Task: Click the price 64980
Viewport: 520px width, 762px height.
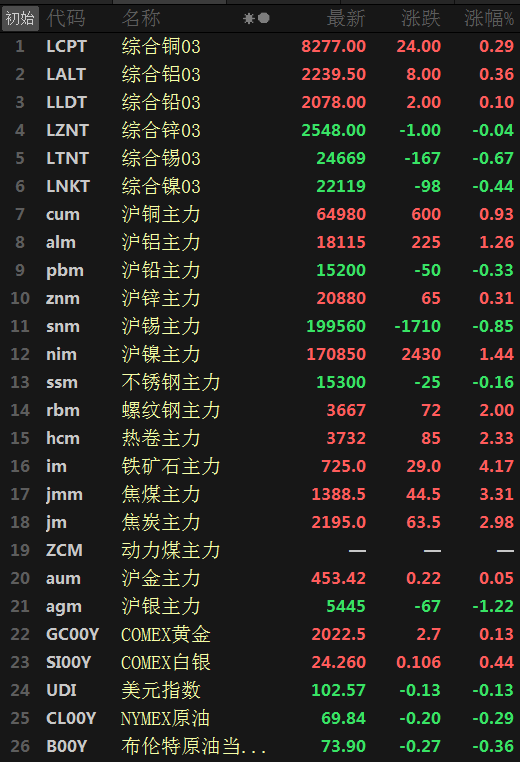Action: pos(341,214)
